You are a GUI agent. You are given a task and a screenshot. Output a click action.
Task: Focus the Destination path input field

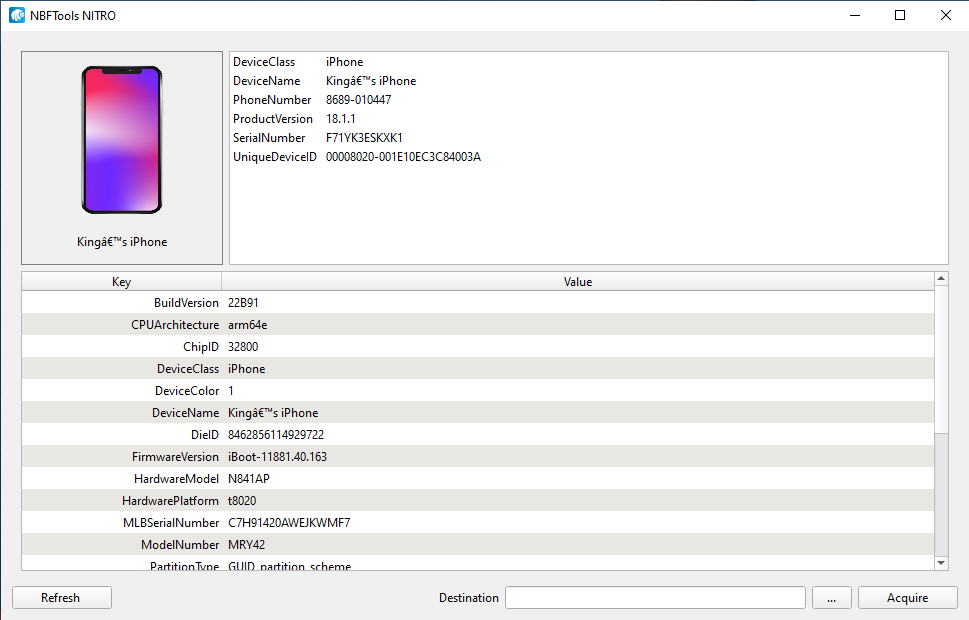[655, 598]
